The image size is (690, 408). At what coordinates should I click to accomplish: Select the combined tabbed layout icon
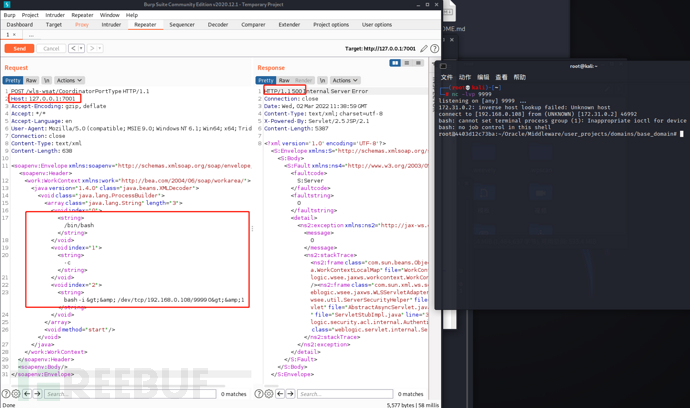418,63
